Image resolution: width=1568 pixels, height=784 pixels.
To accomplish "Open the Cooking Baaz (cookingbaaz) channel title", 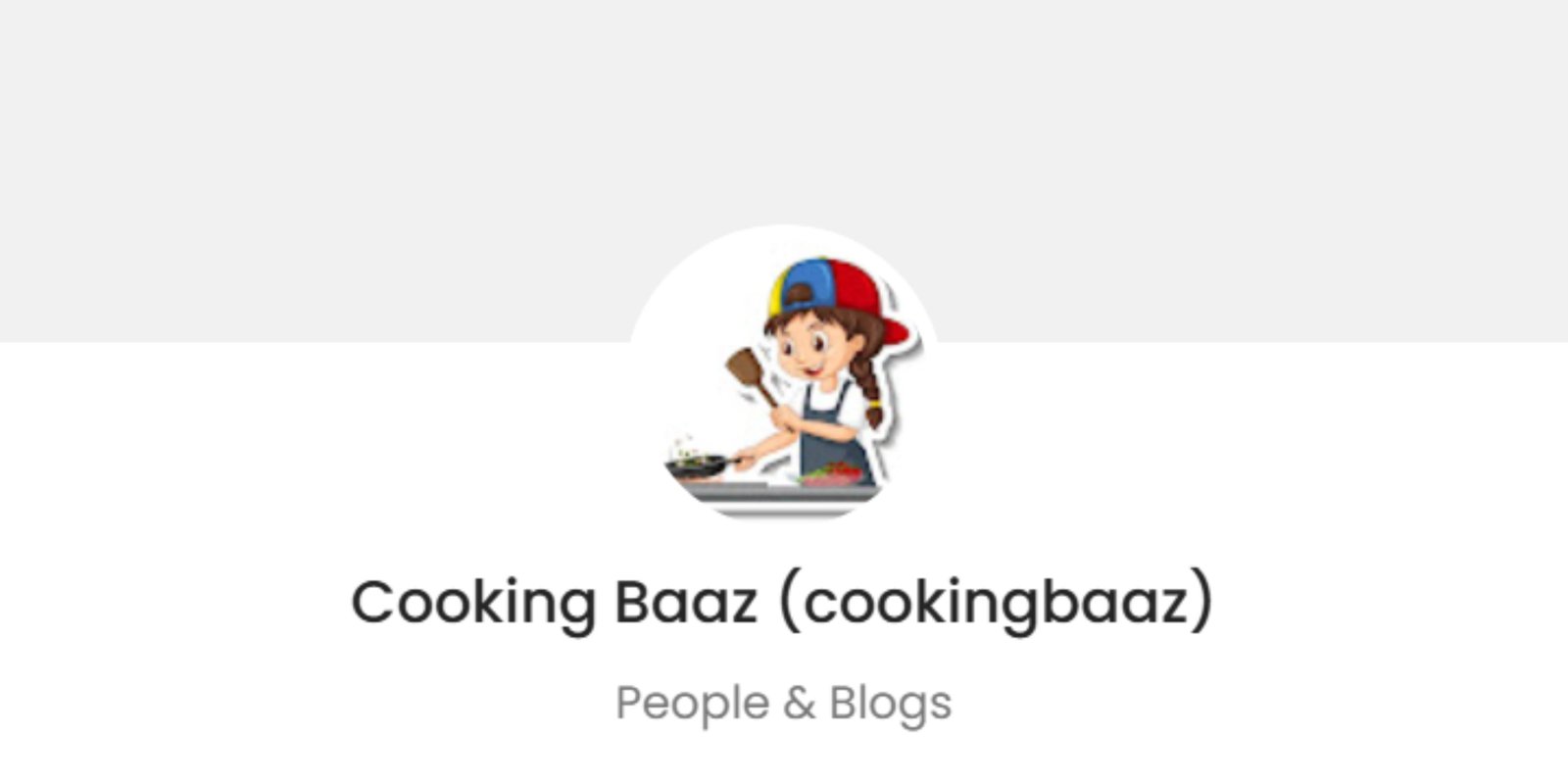I will point(782,602).
